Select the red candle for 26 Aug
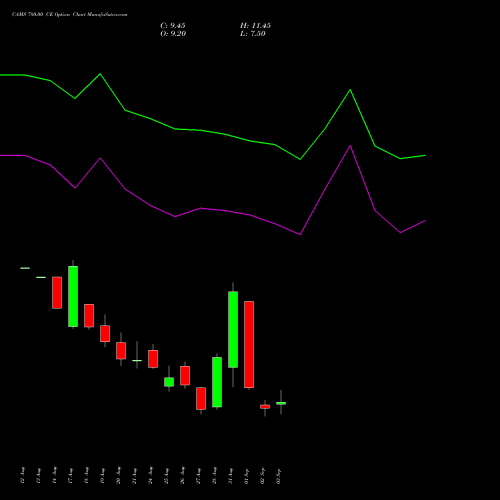Image resolution: width=500 pixels, height=500 pixels. [185, 375]
